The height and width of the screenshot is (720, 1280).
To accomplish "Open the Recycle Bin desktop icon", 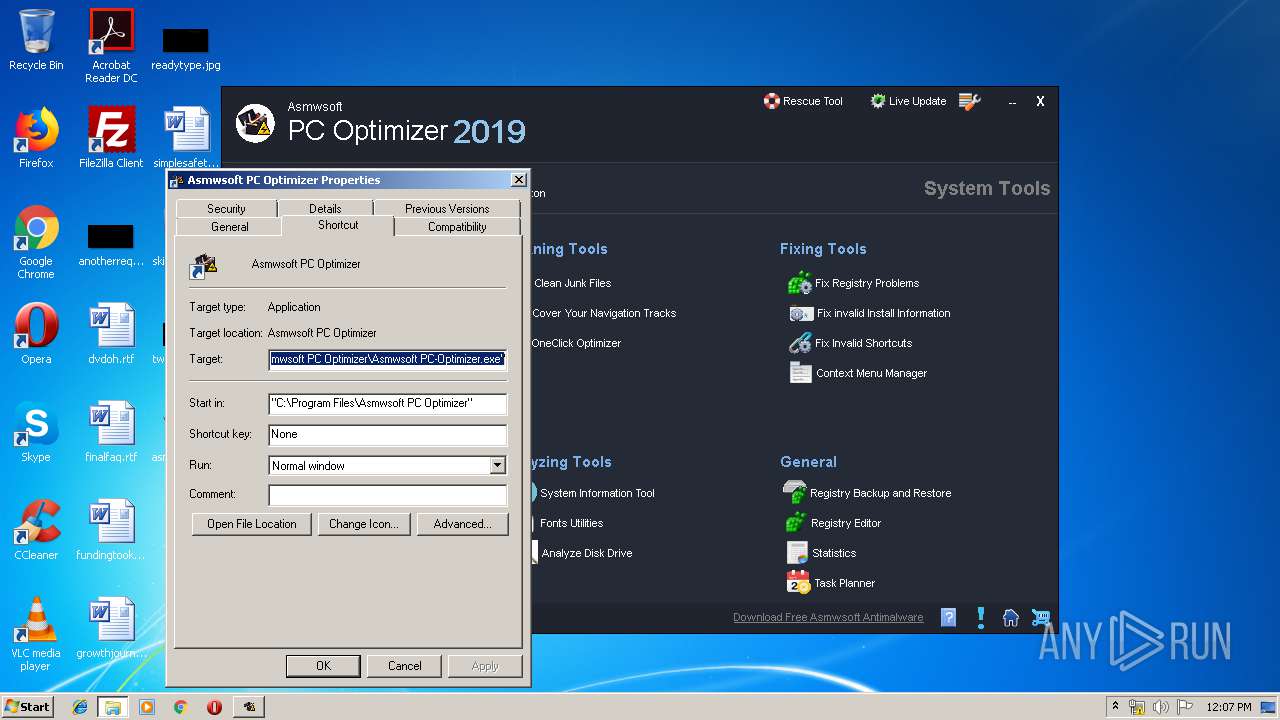I will coord(36,40).
